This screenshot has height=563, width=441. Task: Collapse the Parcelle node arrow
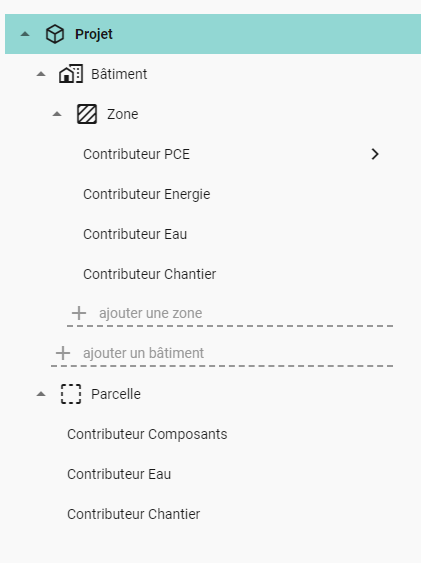click(41, 394)
